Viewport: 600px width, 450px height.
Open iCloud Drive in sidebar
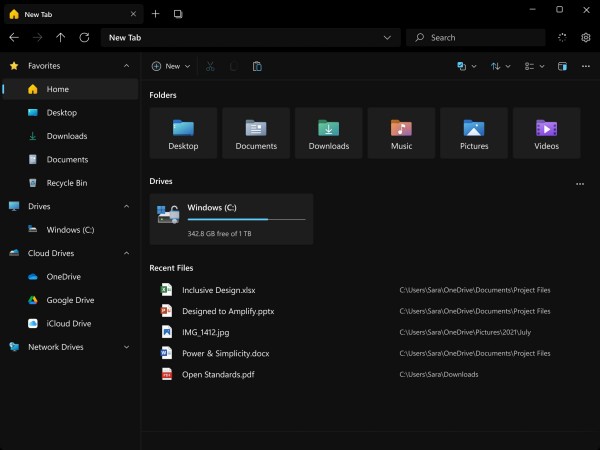pos(70,323)
